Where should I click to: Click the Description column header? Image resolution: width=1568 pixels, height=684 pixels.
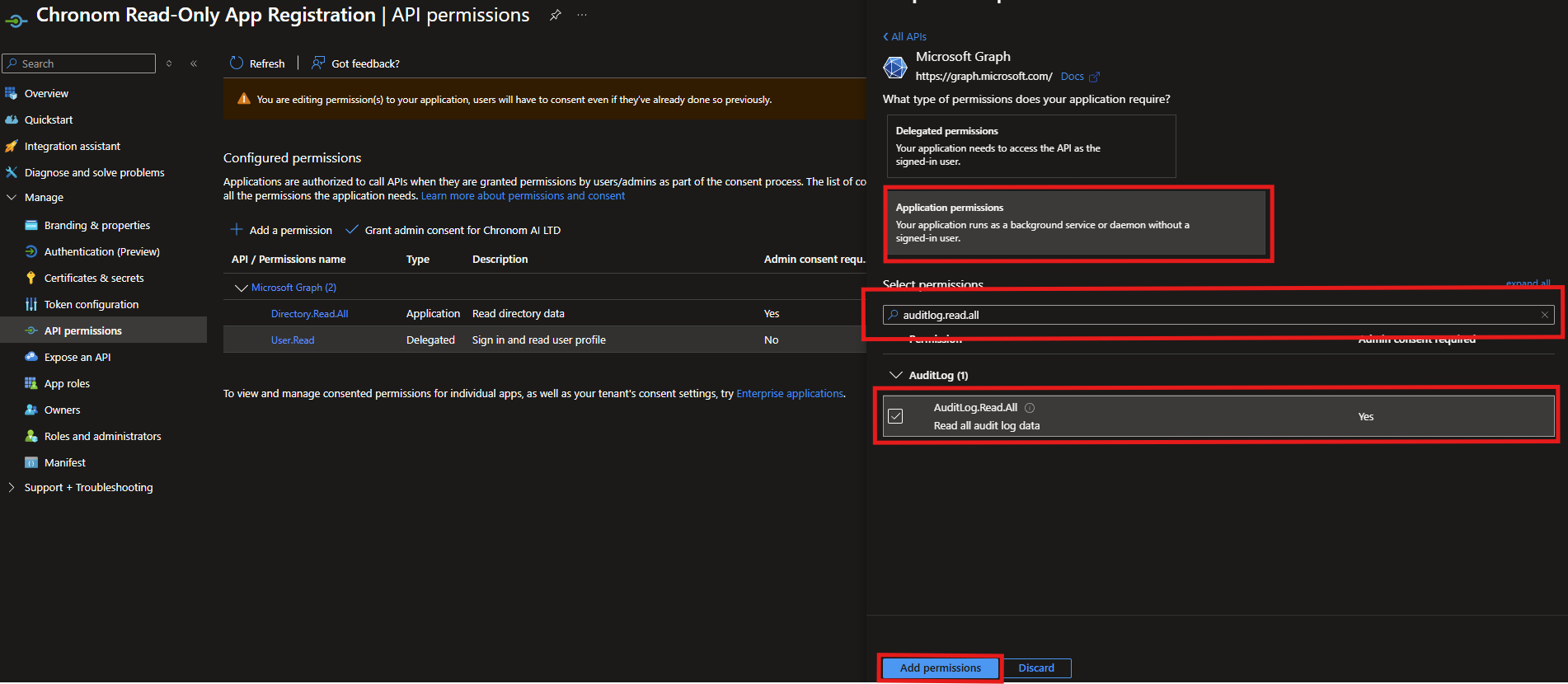pos(500,260)
